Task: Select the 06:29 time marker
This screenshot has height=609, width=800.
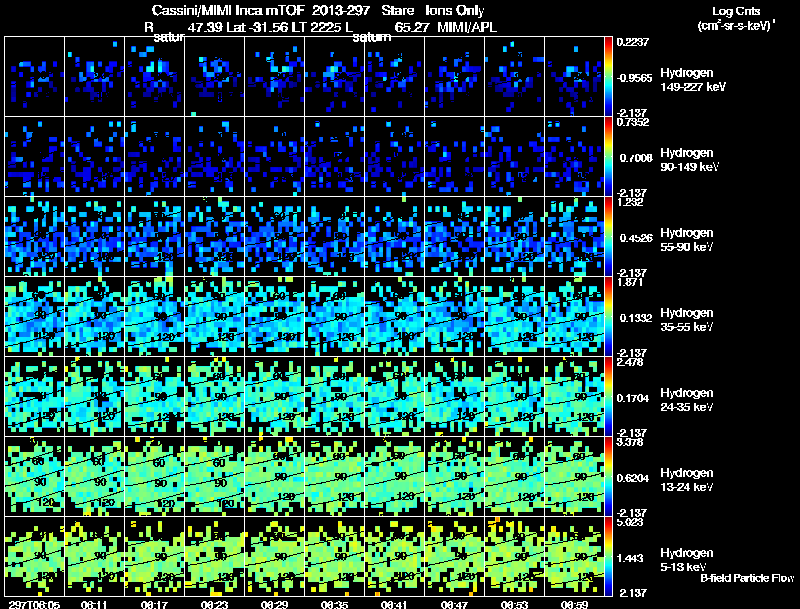Action: pyautogui.click(x=275, y=603)
